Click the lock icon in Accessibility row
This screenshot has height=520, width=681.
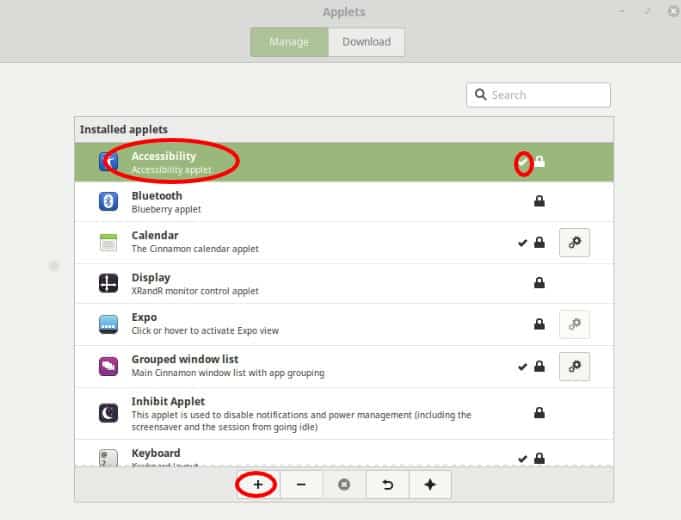tap(539, 161)
